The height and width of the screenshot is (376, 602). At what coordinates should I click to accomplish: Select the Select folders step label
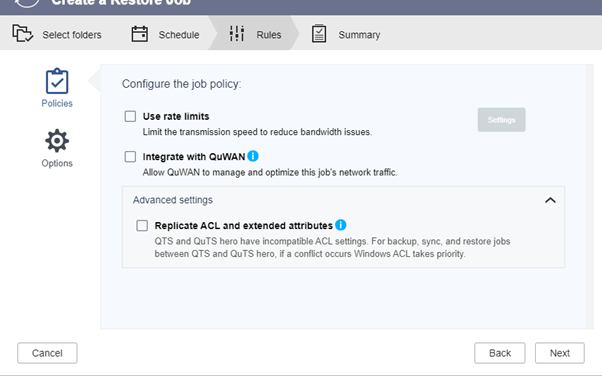[x=72, y=35]
